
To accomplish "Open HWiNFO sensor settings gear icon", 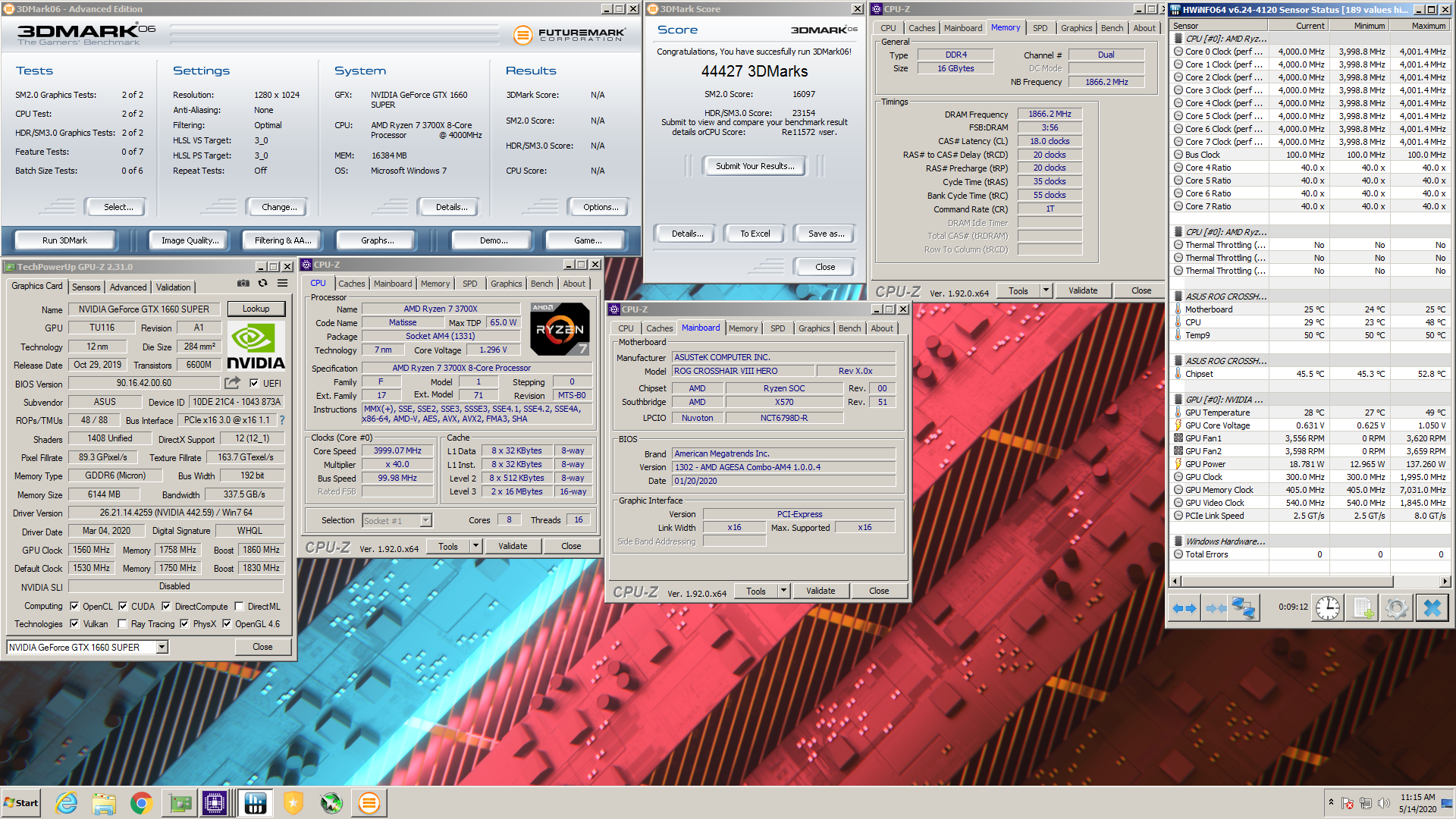I will click(1397, 607).
